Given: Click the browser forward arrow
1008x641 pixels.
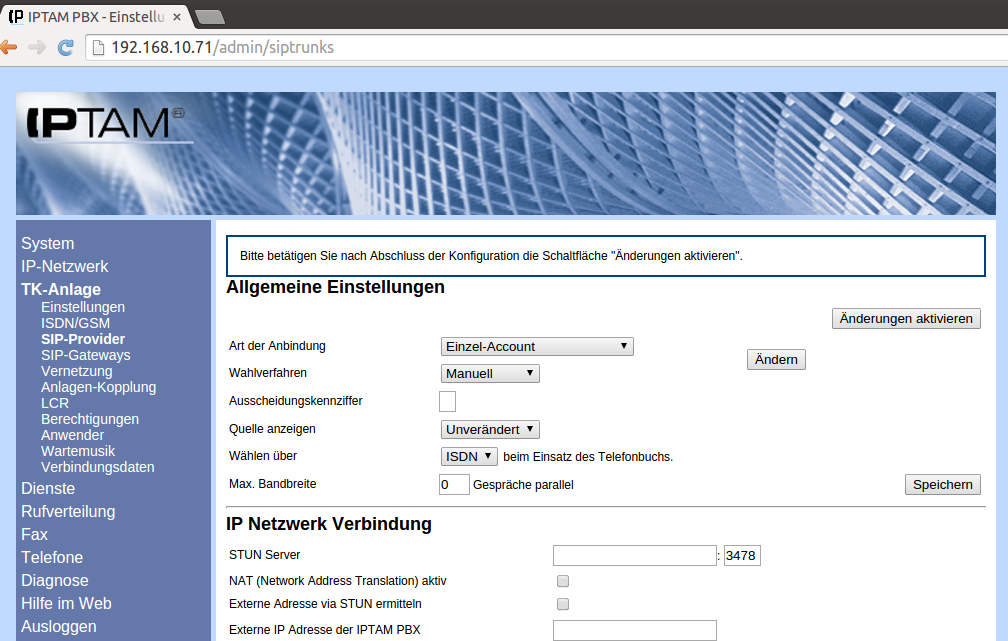Looking at the screenshot, I should [x=37, y=47].
